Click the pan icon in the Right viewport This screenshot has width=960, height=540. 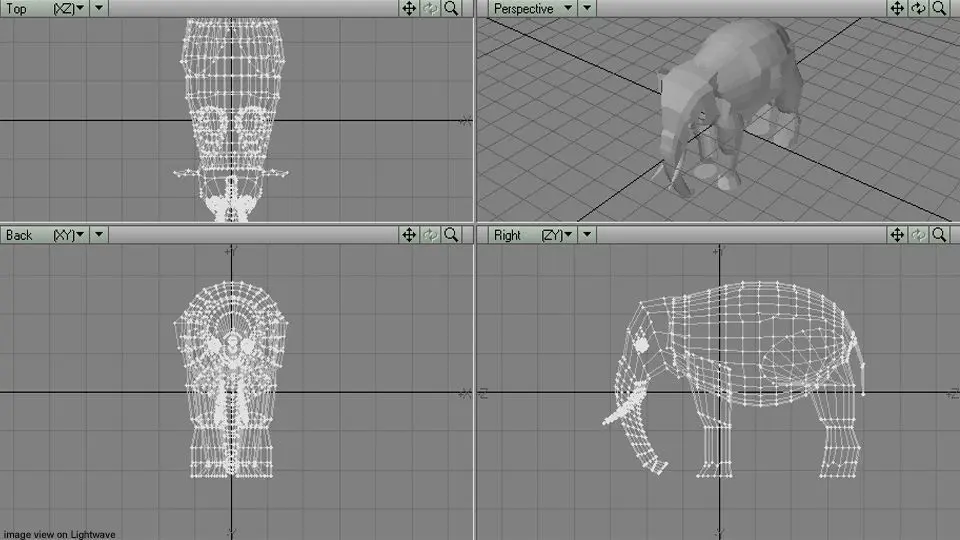pyautogui.click(x=896, y=235)
